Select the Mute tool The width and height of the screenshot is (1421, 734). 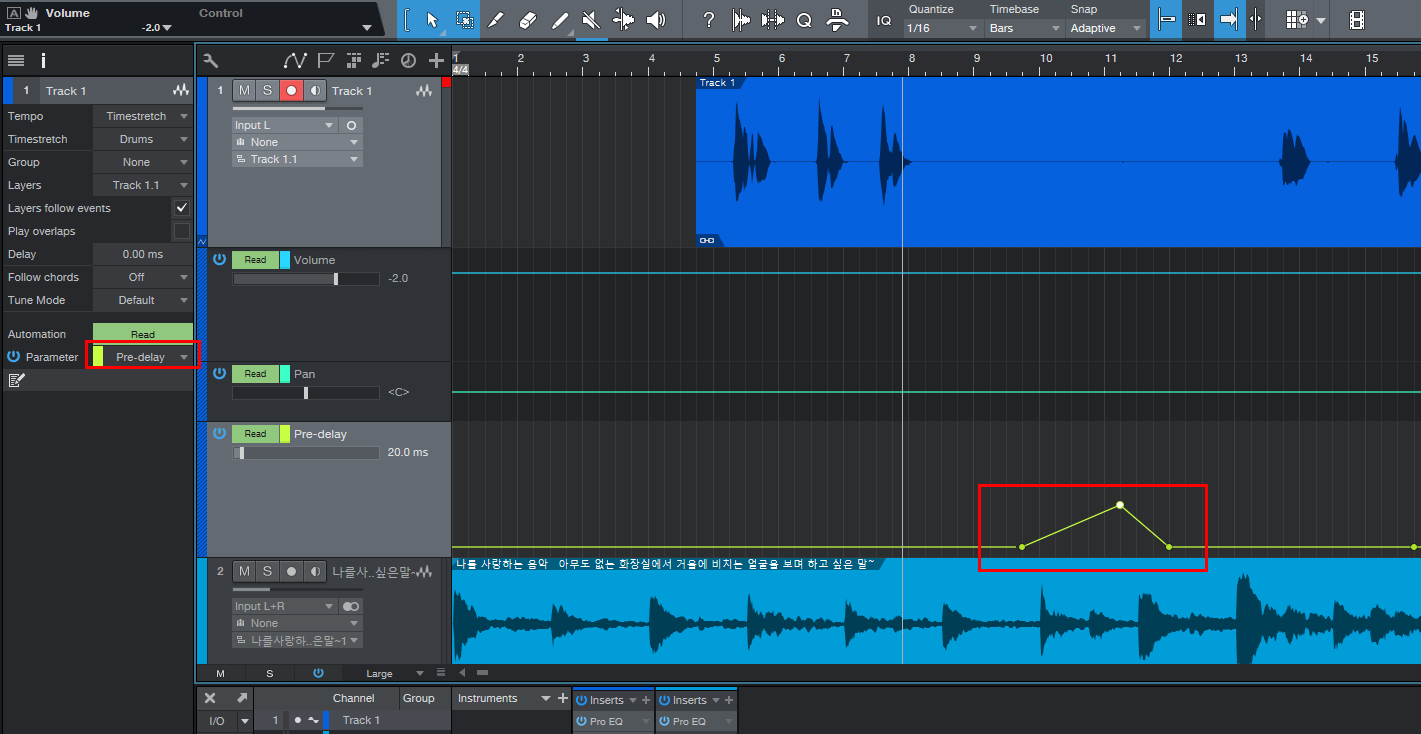(592, 19)
